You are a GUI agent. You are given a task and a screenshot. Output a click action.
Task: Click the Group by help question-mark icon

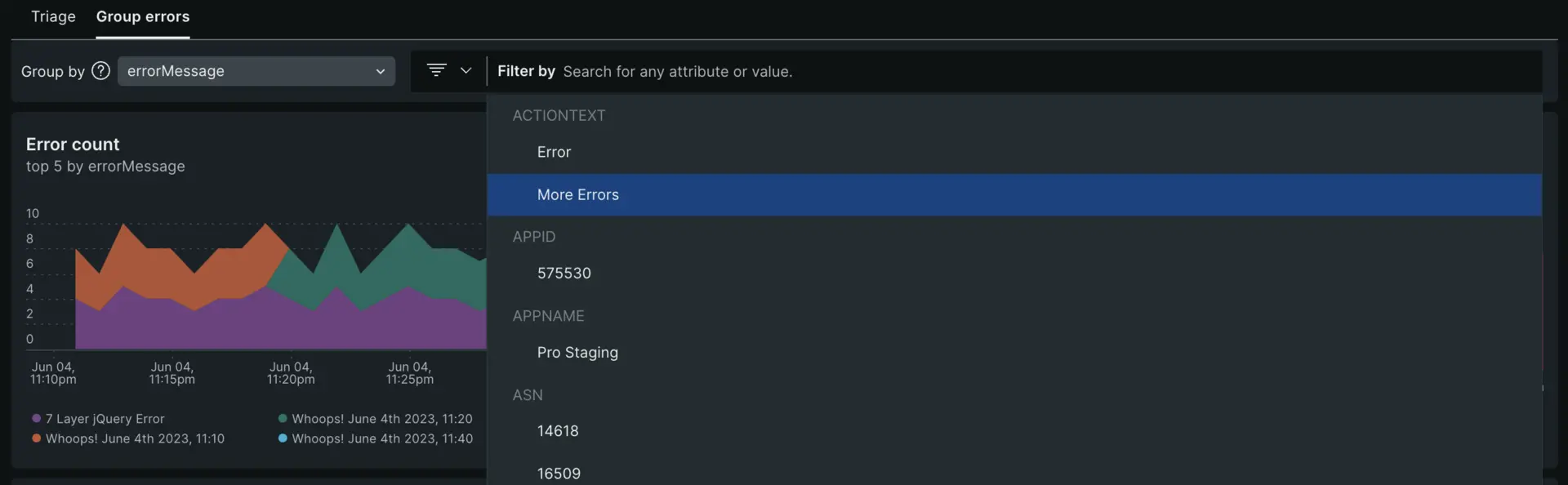[100, 71]
